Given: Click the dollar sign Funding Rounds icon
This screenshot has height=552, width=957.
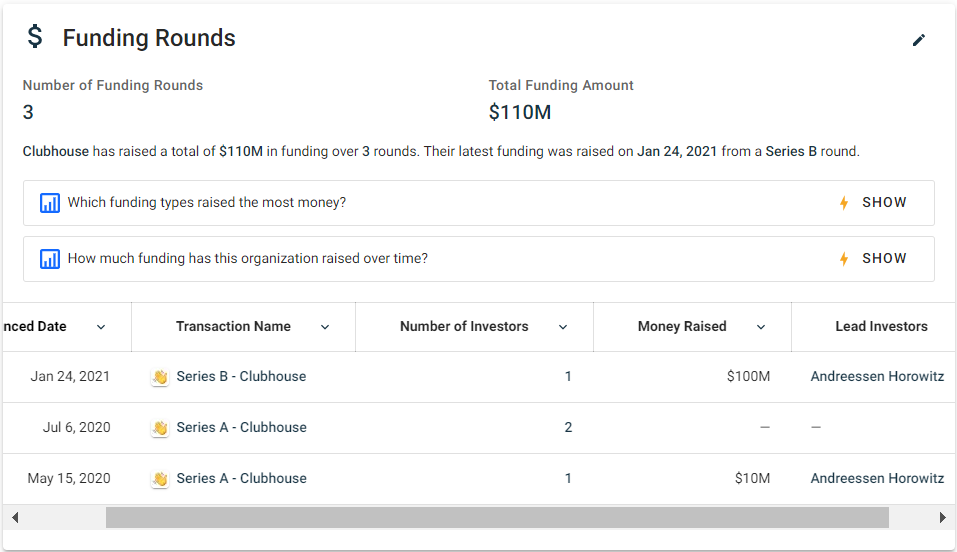Looking at the screenshot, I should [35, 38].
